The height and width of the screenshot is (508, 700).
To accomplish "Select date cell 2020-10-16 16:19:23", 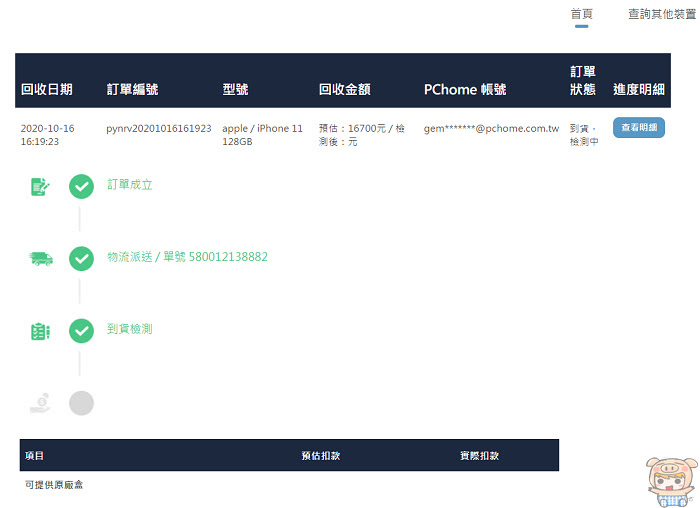I will pos(47,135).
